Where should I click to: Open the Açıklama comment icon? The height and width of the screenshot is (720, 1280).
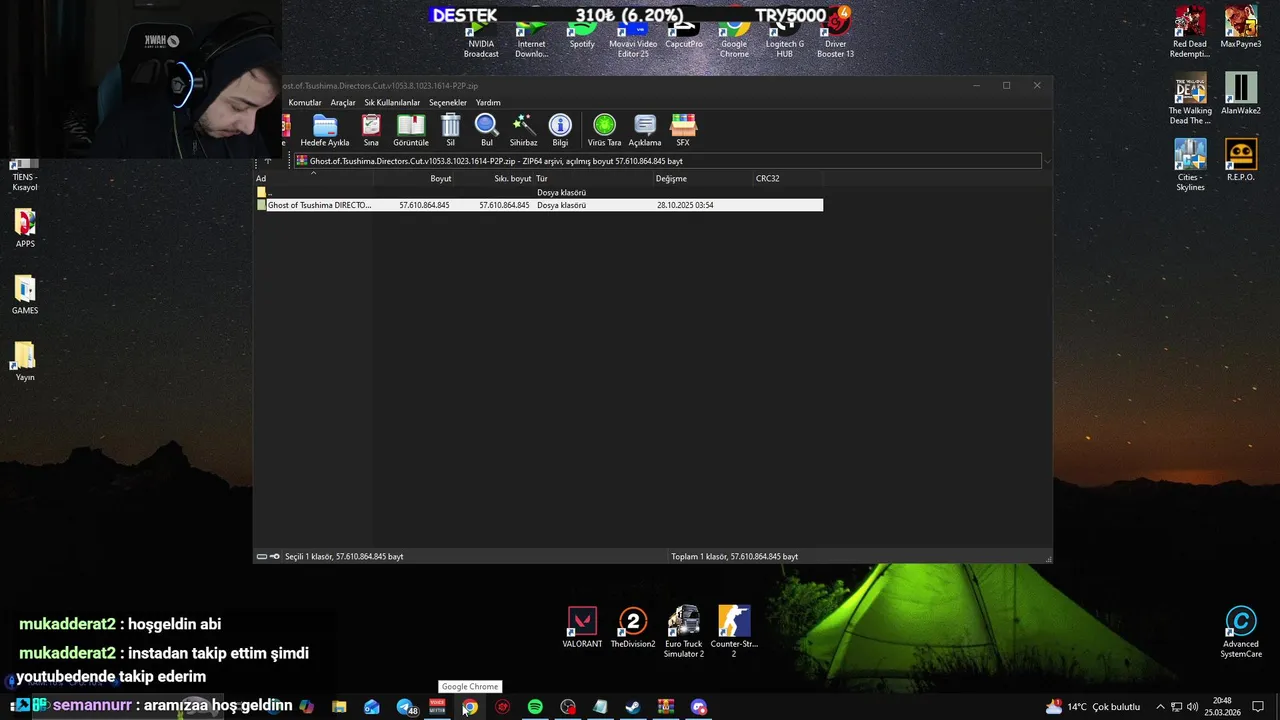645,130
